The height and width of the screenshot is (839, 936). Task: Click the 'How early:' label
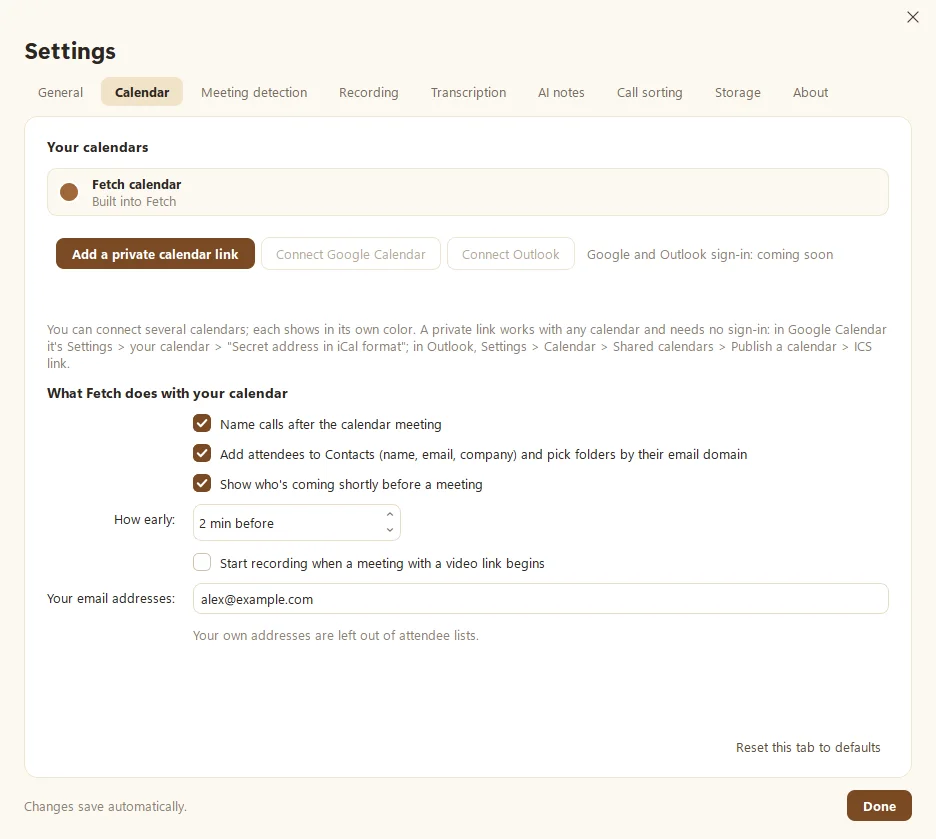(x=144, y=520)
